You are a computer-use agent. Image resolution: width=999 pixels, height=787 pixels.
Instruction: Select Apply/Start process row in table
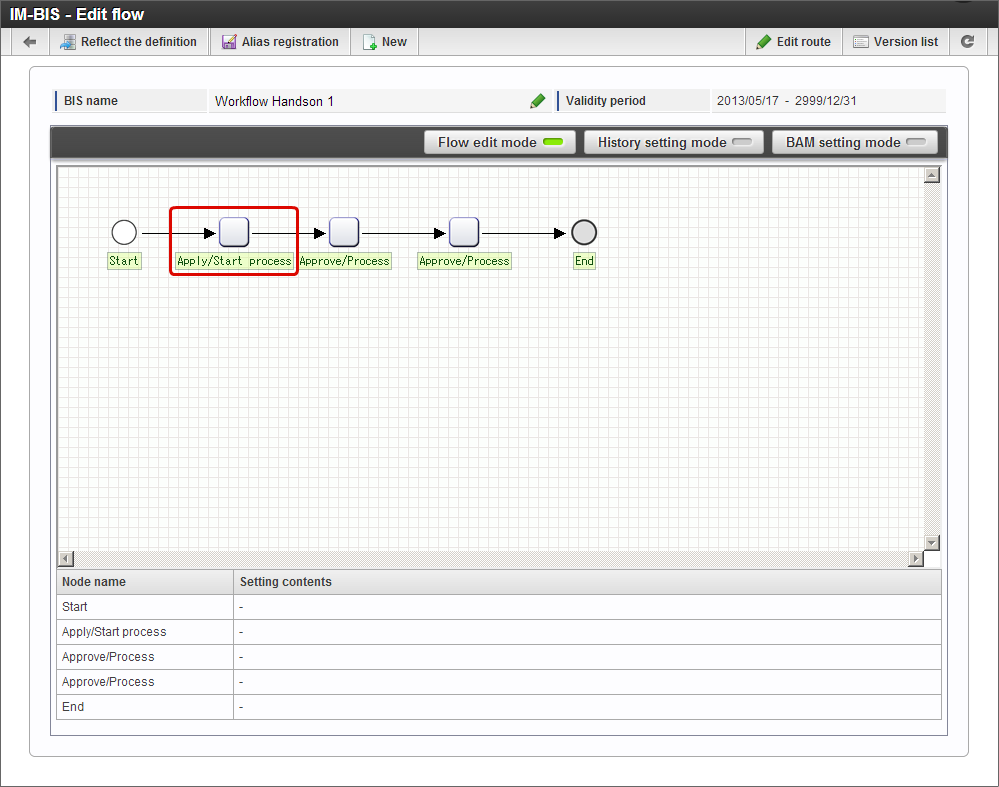499,632
